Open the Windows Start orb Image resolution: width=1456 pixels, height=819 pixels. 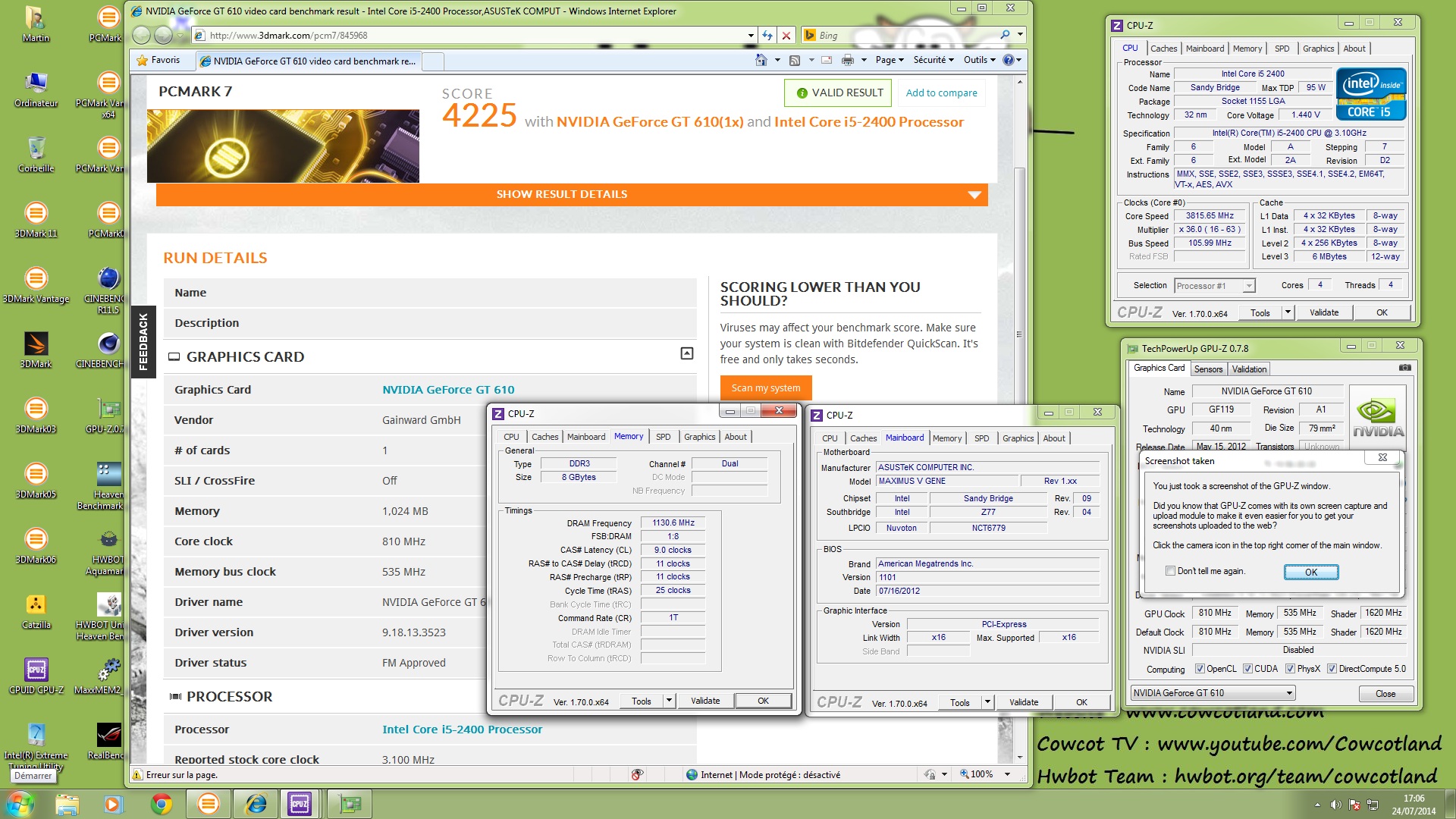(20, 804)
